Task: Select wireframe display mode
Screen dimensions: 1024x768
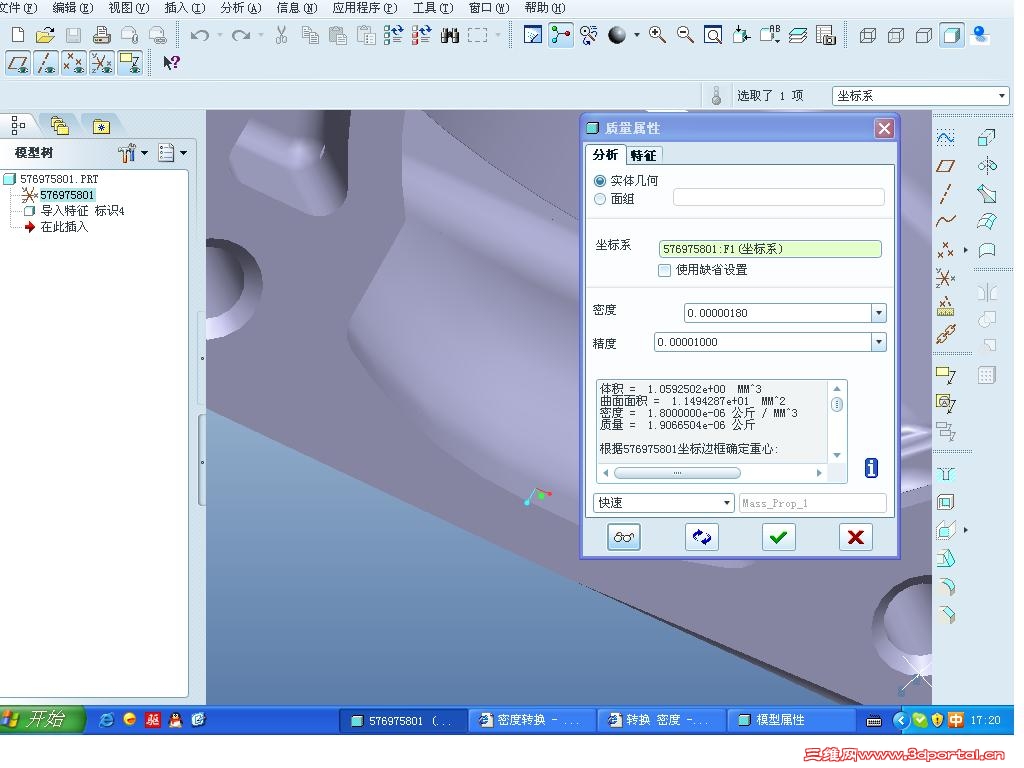Action: [868, 35]
